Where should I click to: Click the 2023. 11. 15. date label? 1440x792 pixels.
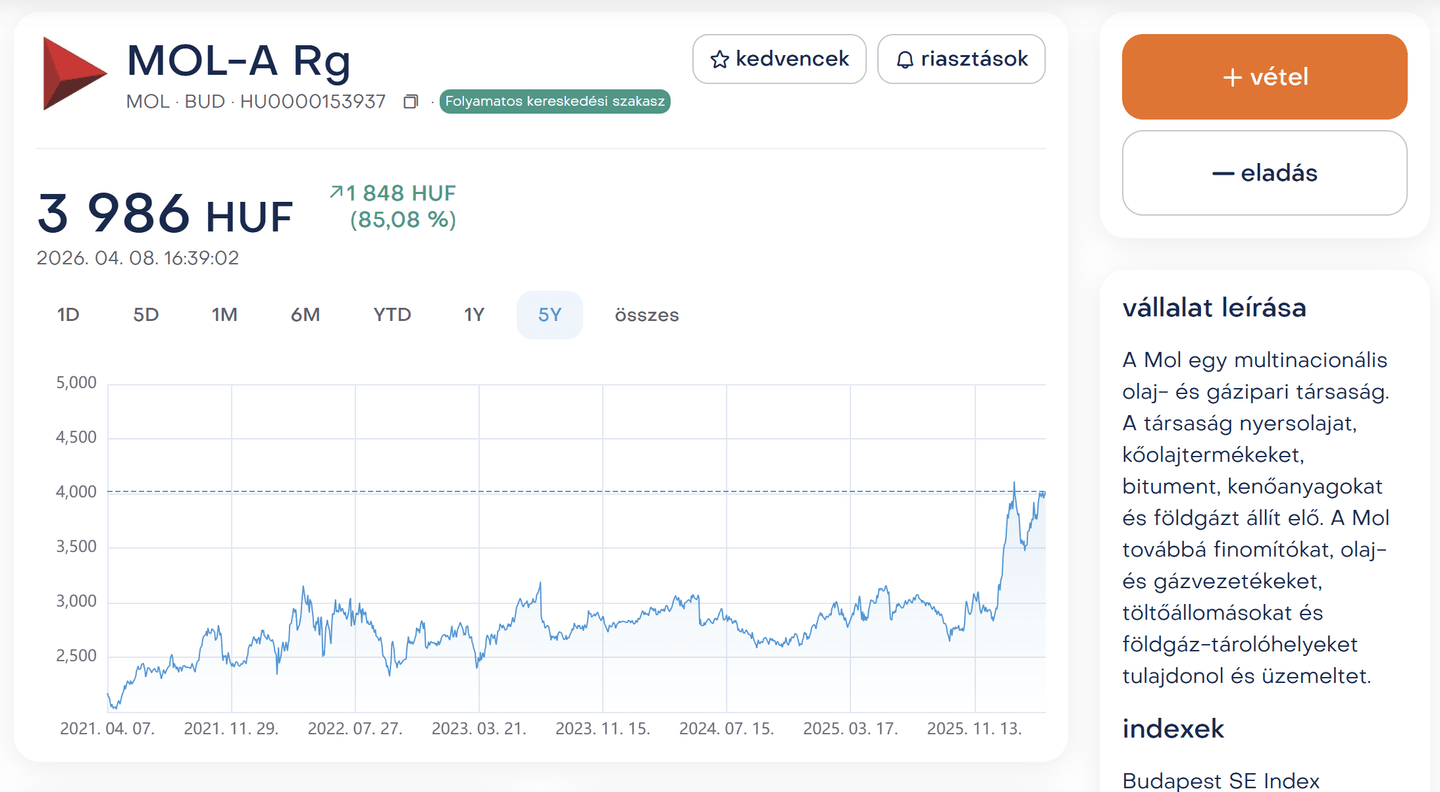[603, 729]
